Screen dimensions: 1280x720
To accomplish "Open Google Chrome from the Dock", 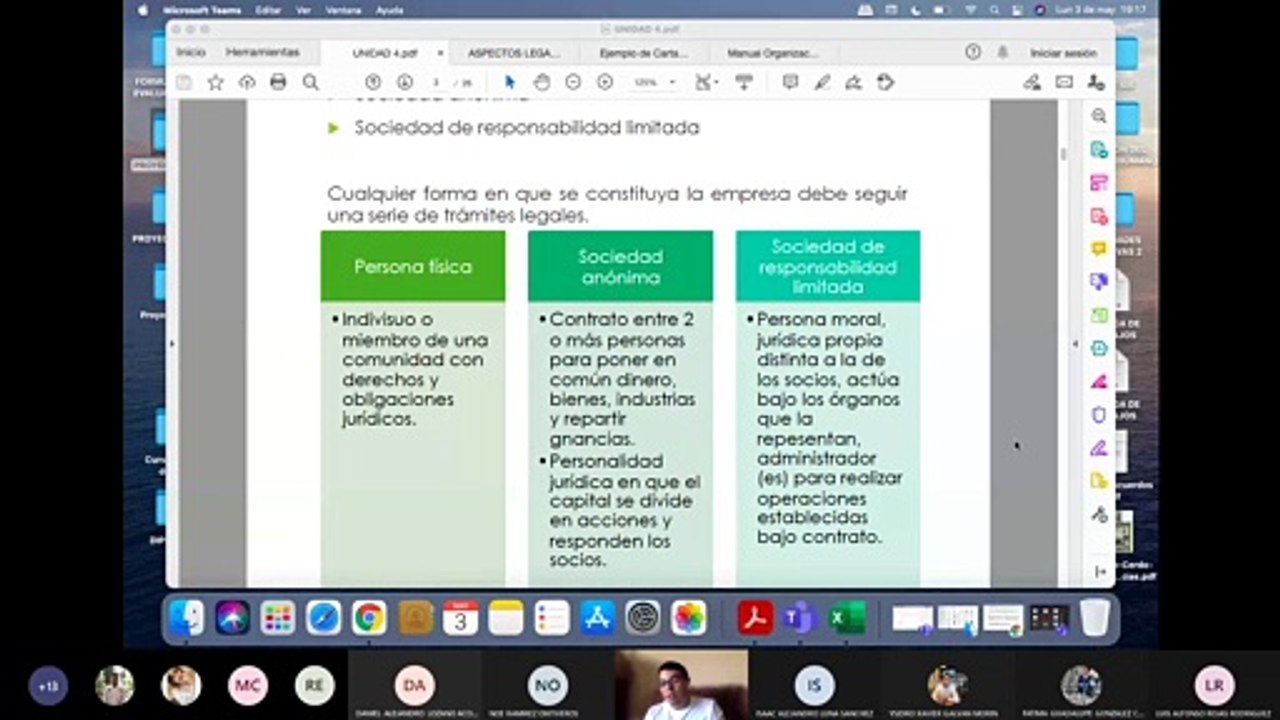I will pos(369,618).
